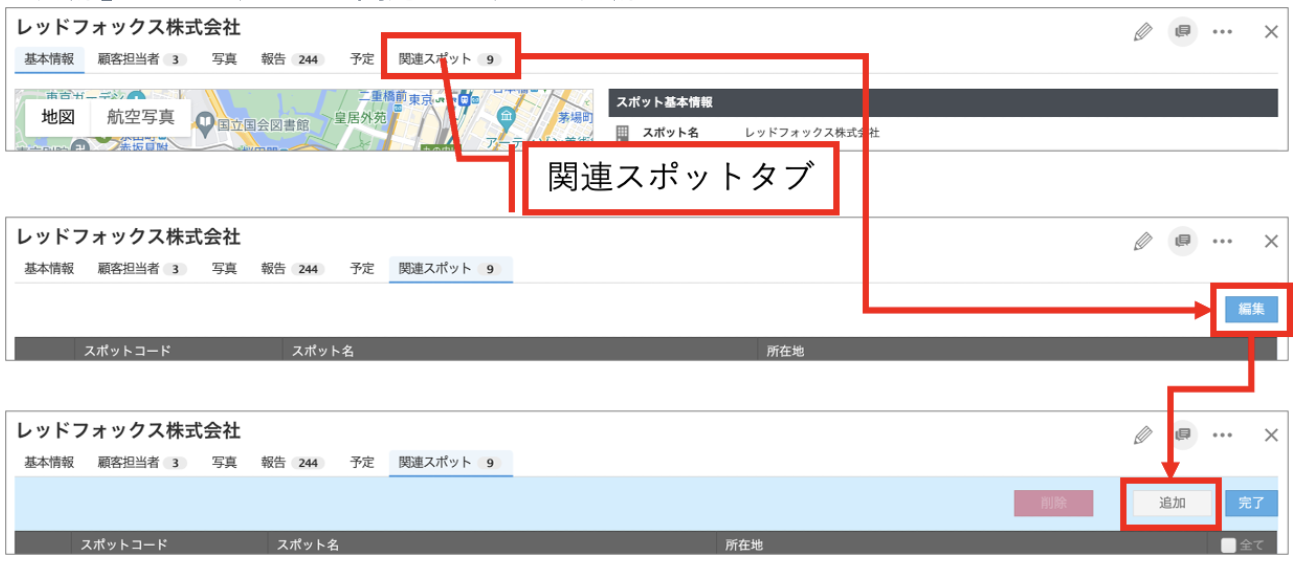Click the レッドフォックス株式会社 spot name value
The image size is (1298, 572).
[x=812, y=132]
